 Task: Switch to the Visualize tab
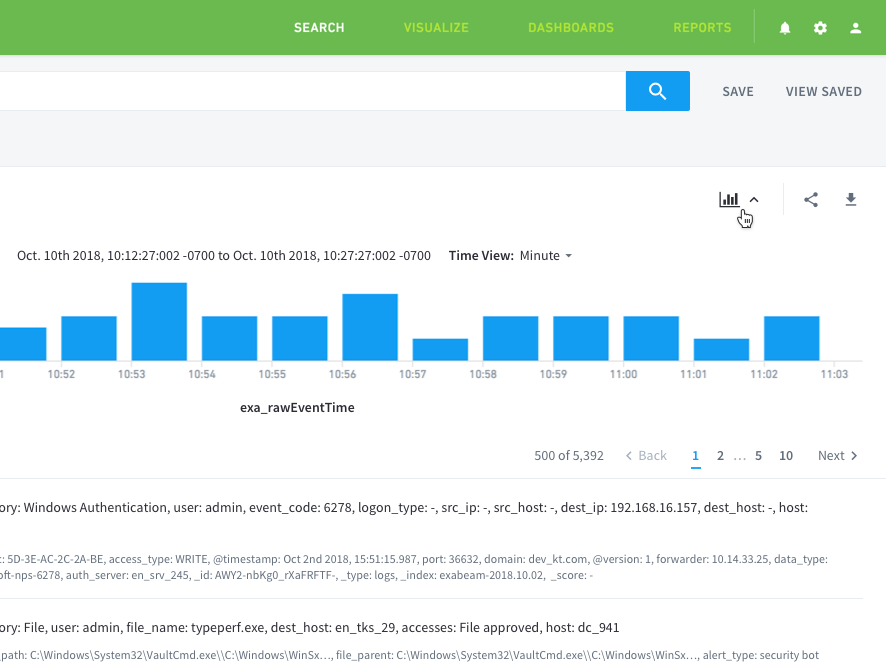point(436,28)
